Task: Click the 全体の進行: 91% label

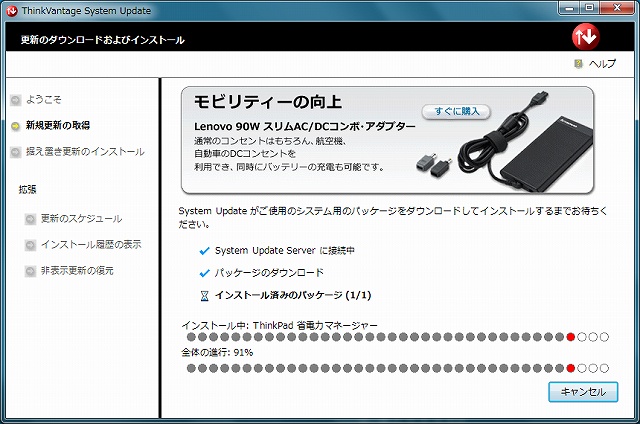Action: (217, 352)
